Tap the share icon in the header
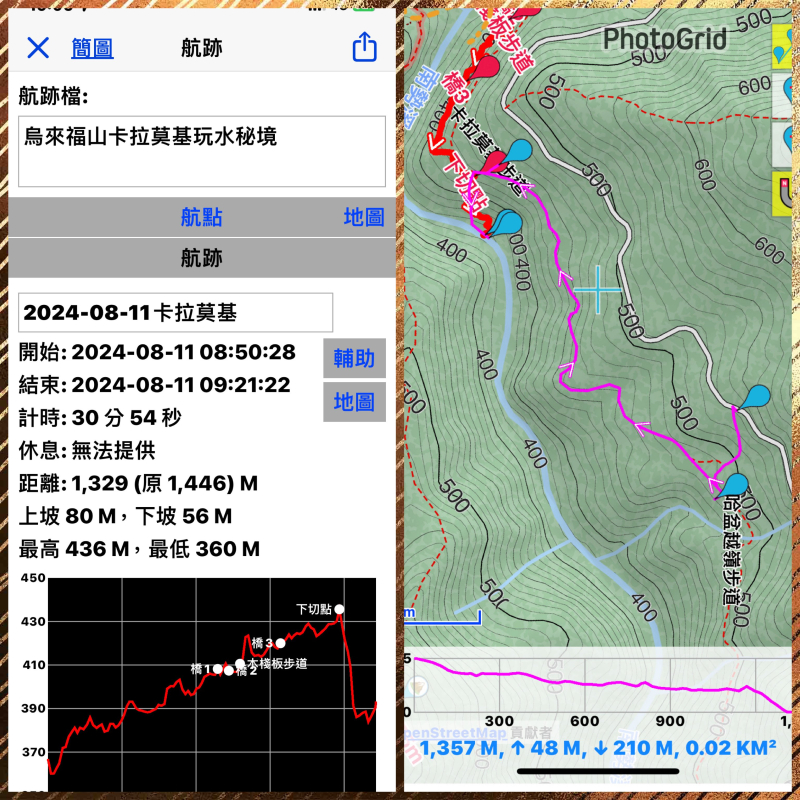The width and height of the screenshot is (800, 800). tap(364, 48)
